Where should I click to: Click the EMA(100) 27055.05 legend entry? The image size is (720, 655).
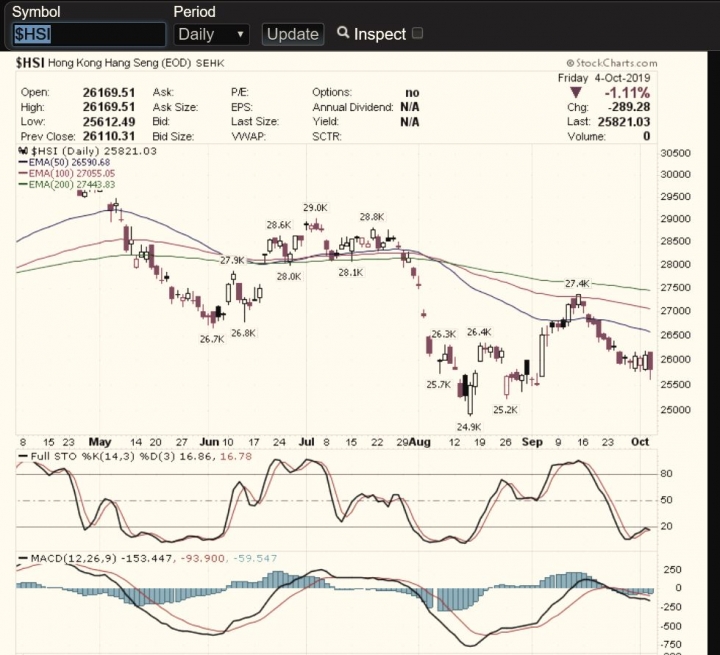pyautogui.click(x=67, y=173)
